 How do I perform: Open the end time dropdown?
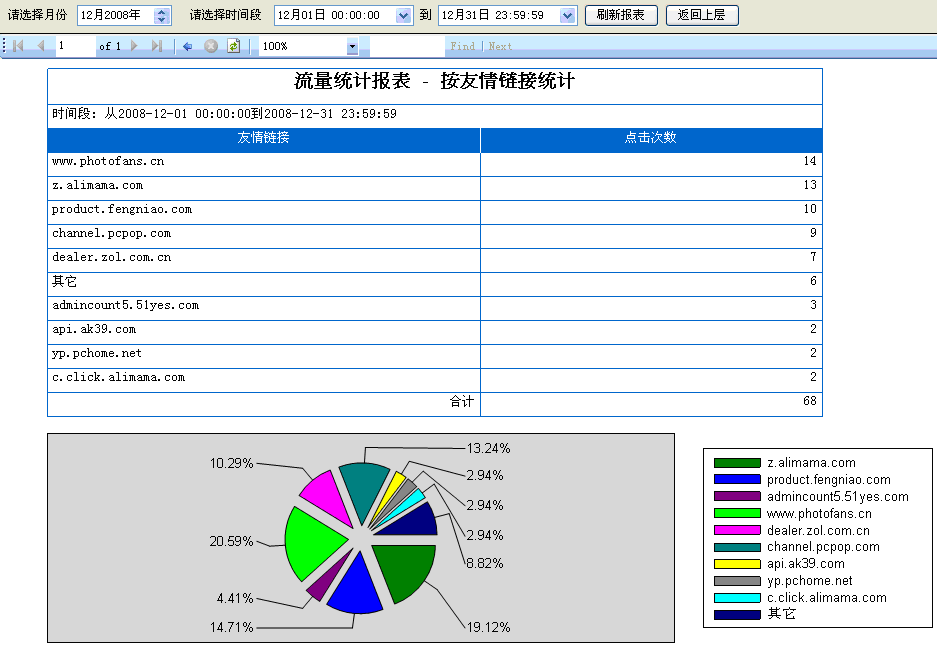click(x=568, y=16)
